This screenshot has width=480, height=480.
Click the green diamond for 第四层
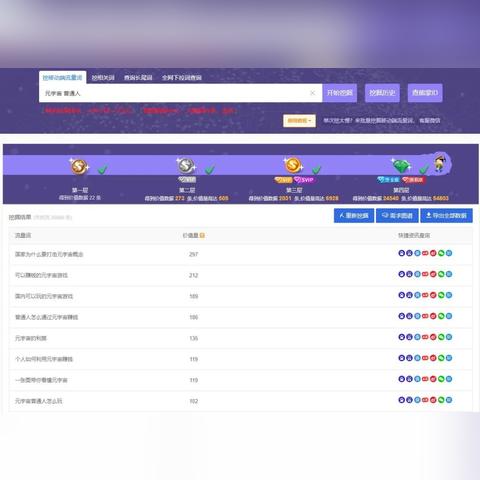(x=401, y=166)
